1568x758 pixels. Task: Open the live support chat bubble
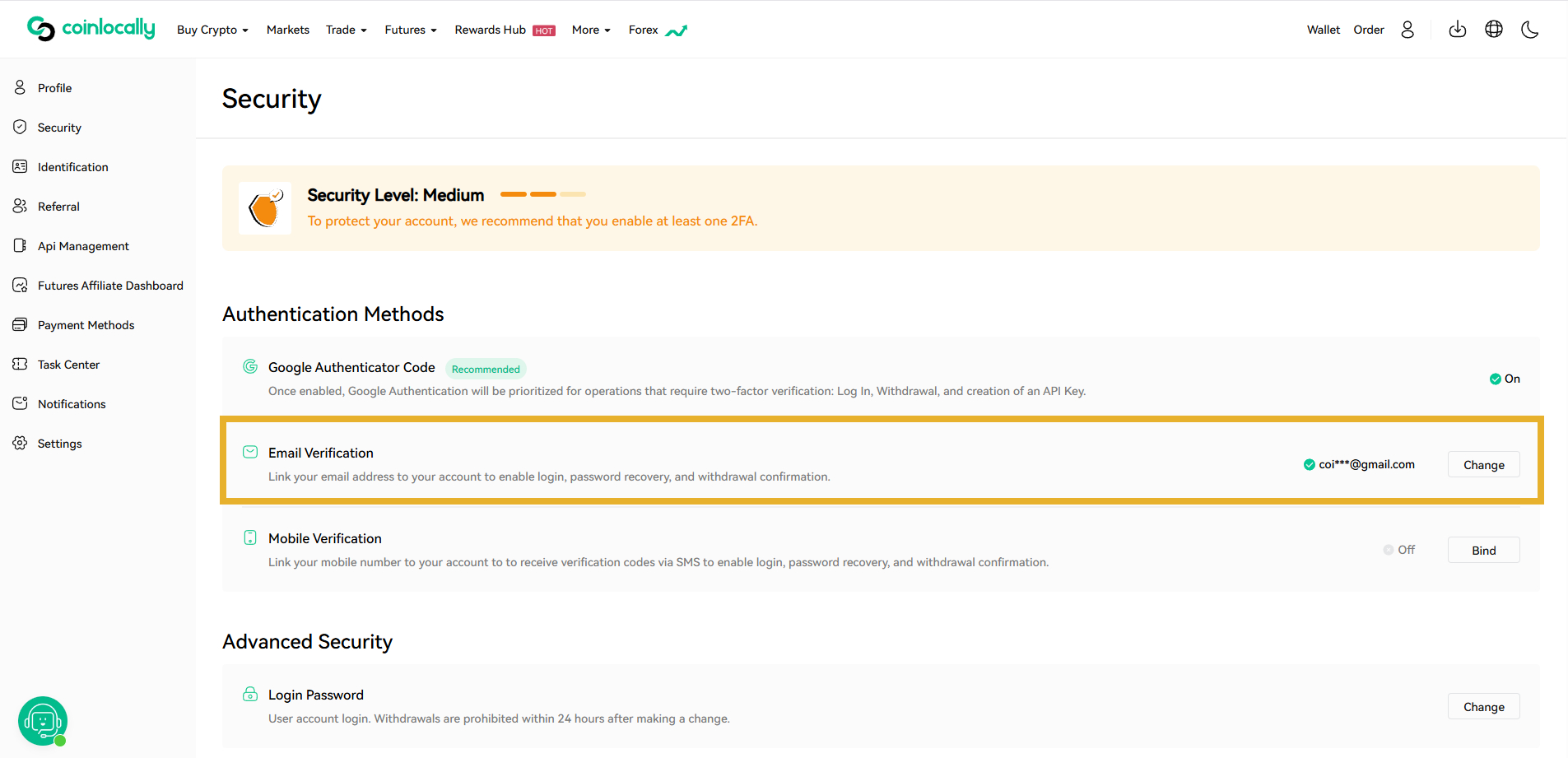pos(43,721)
